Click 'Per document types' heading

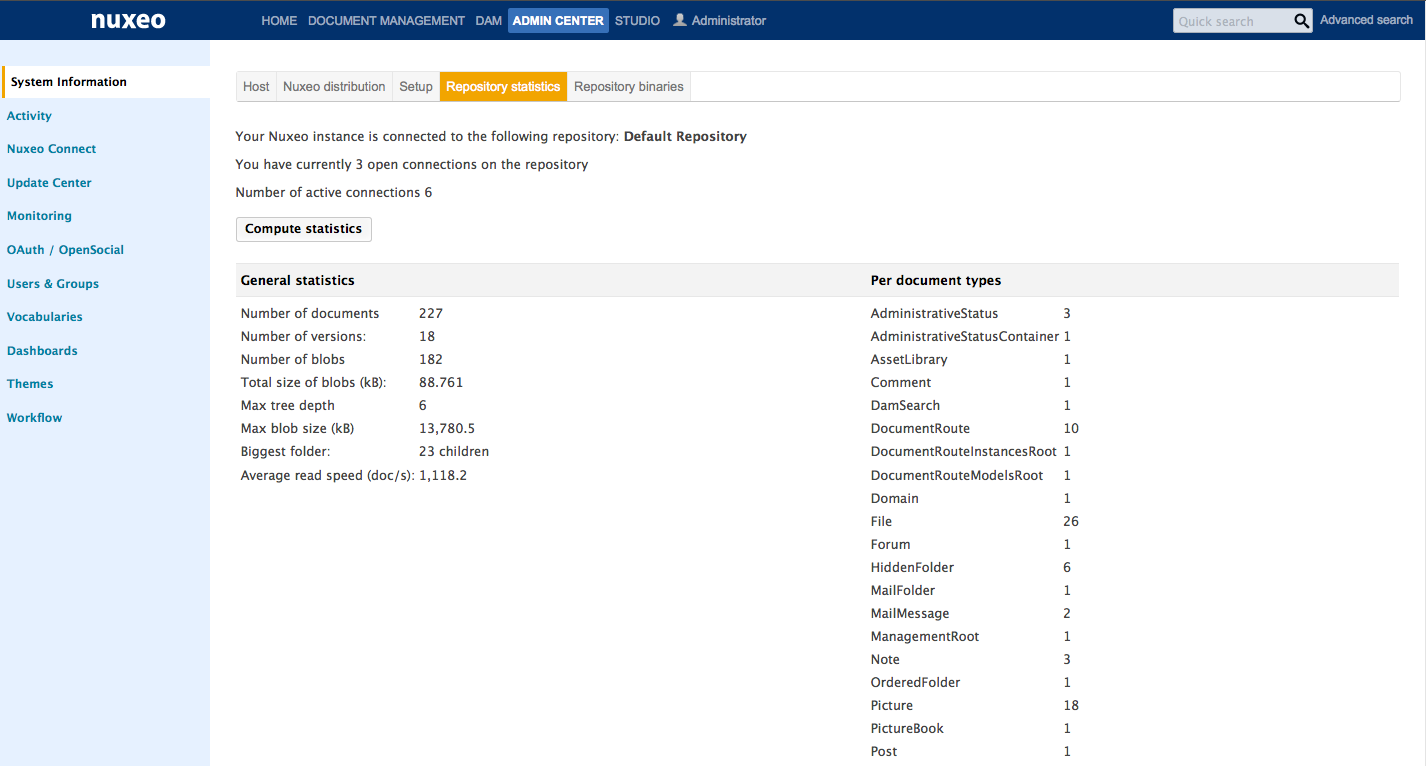click(936, 280)
